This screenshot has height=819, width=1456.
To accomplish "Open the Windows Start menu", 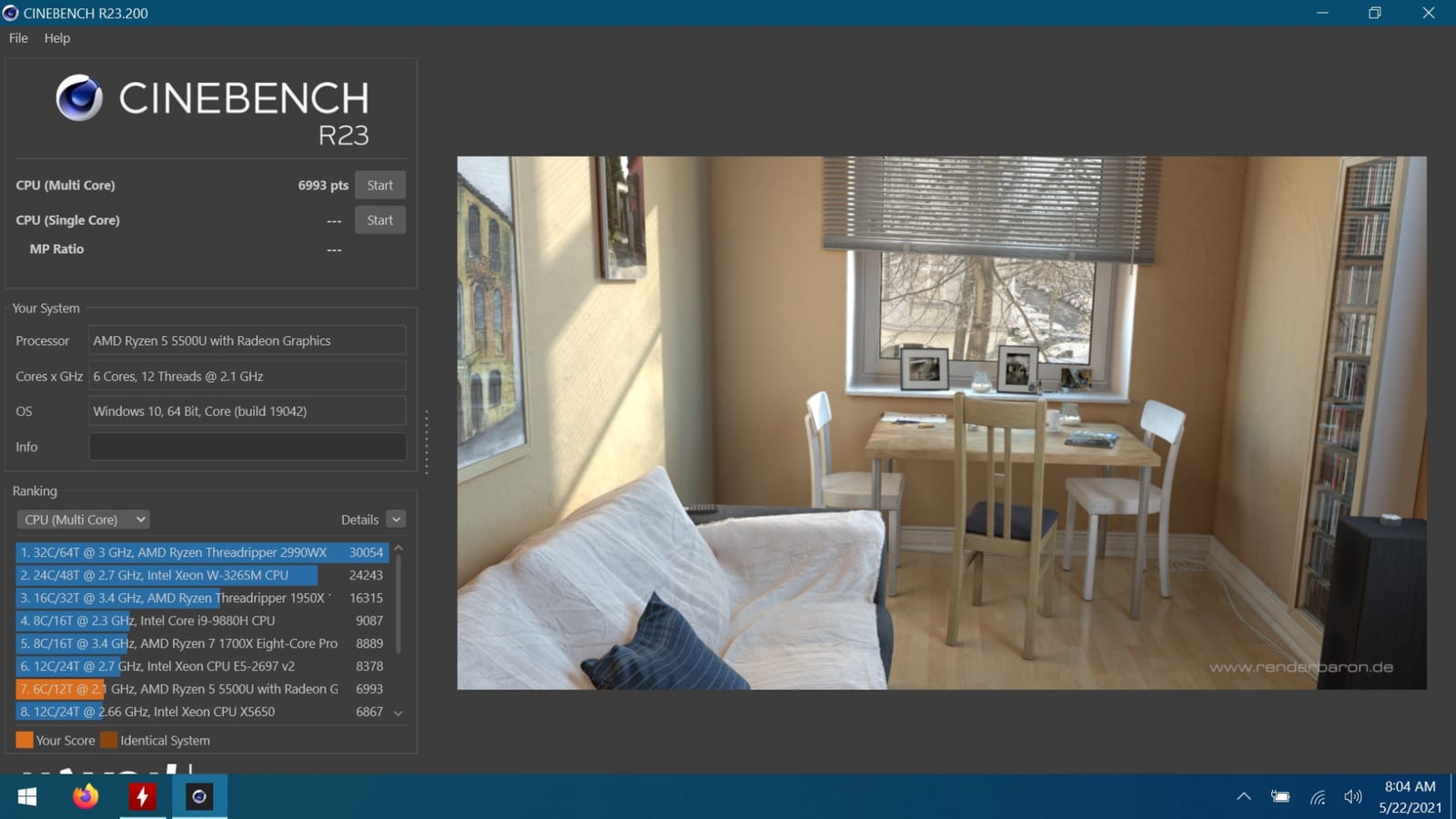I will 27,797.
